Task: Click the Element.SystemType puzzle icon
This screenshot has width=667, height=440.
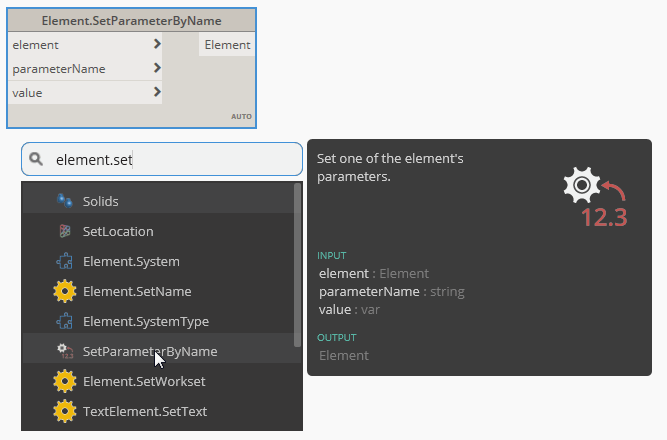Action: [x=65, y=321]
